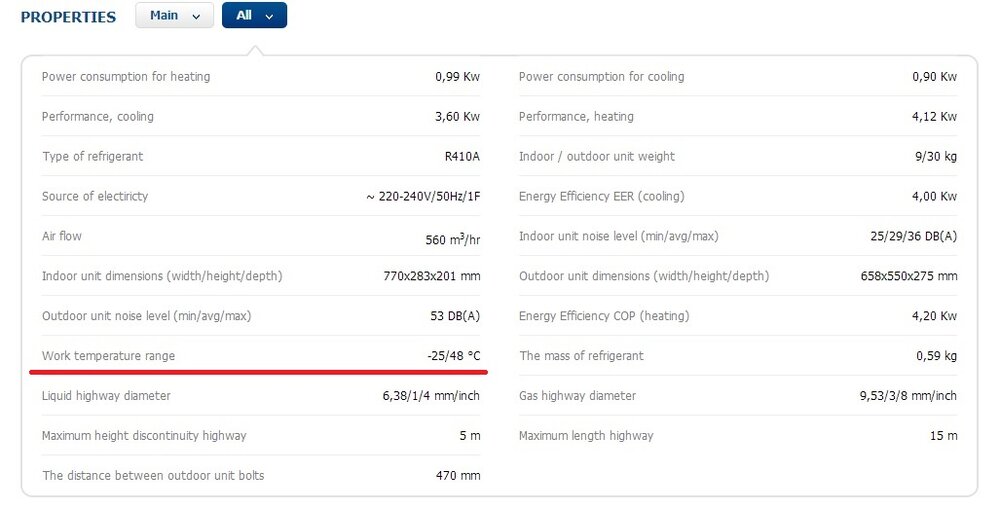The image size is (1000, 509).
Task: Open the chevron arrow on the All button
Action: tap(270, 17)
